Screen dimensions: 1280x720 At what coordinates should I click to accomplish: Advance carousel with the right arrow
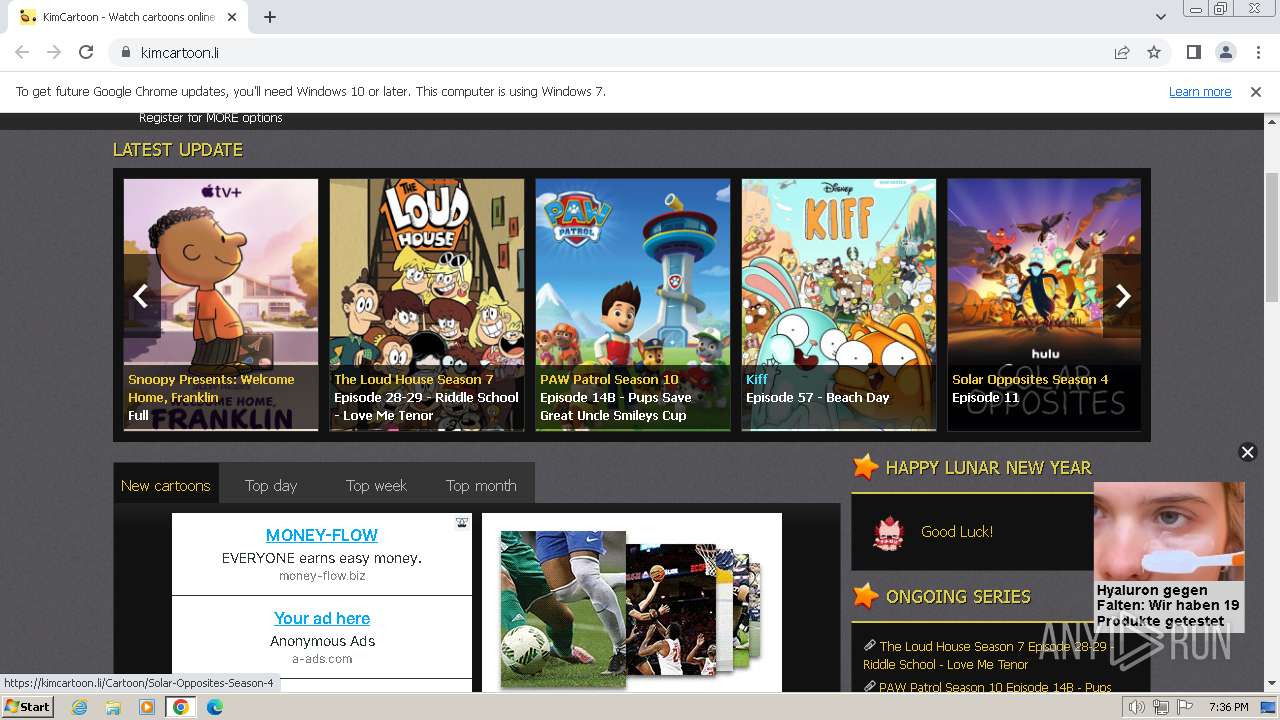point(1123,296)
